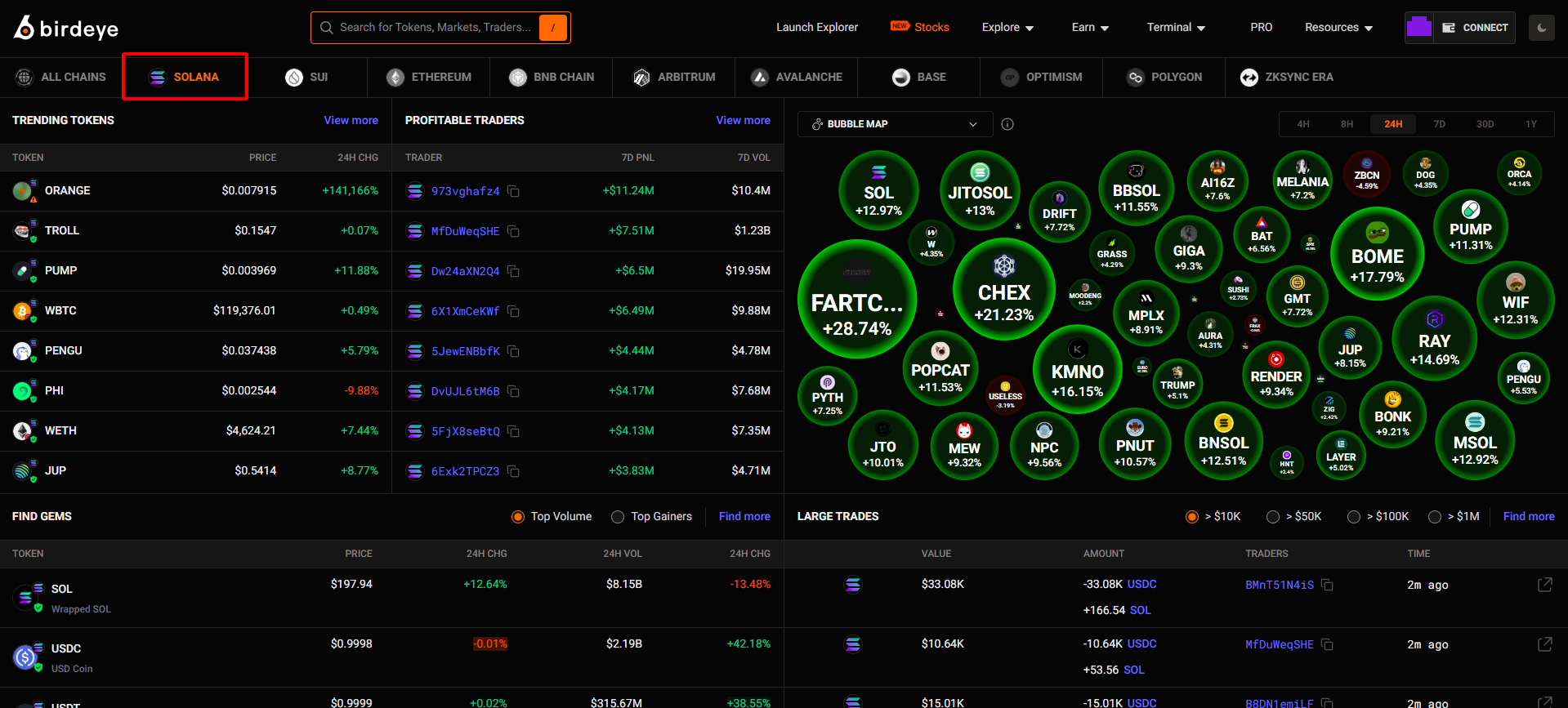
Task: Select the FARTC... bubble
Action: point(857,300)
